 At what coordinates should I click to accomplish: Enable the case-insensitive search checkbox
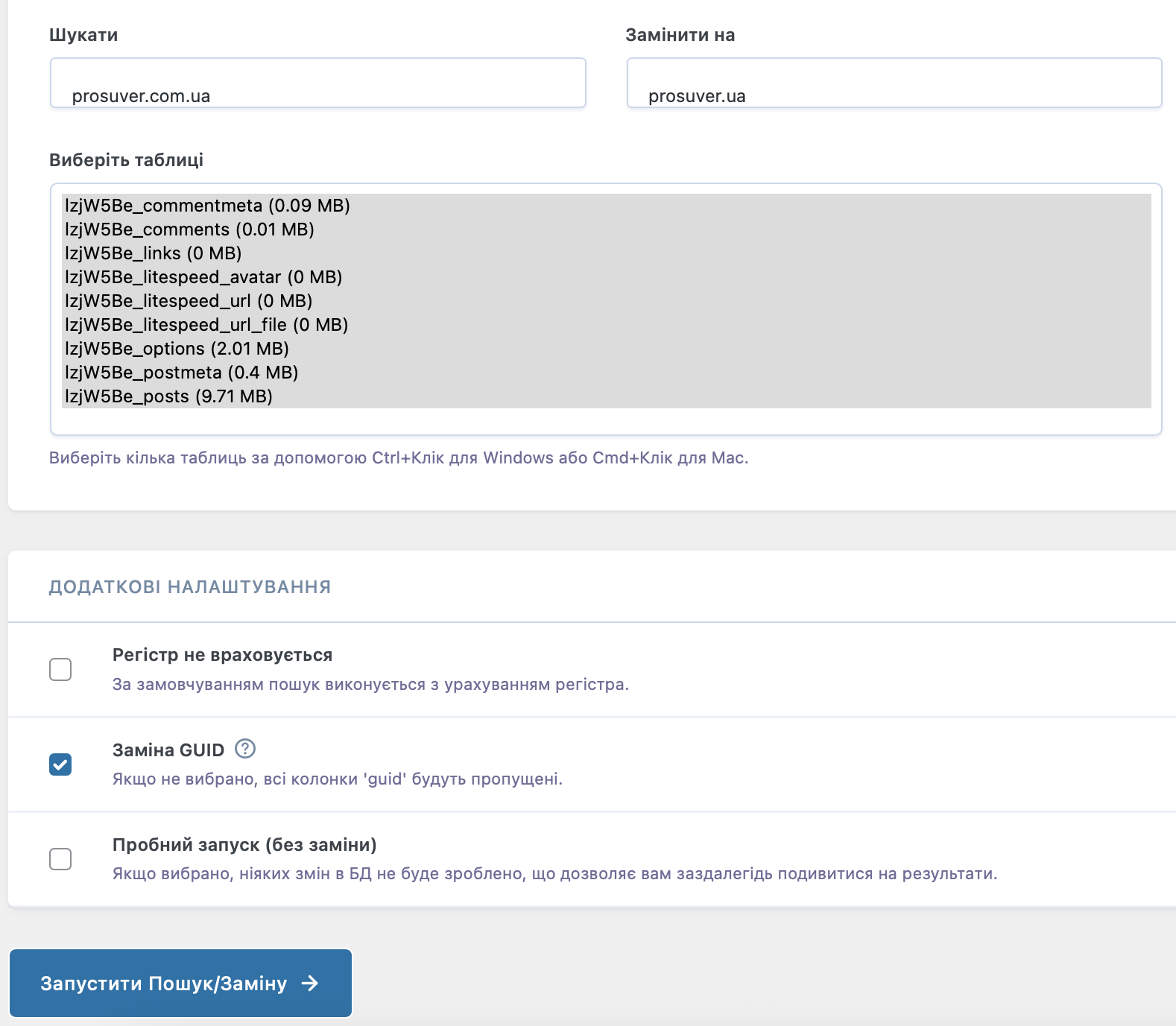coord(60,669)
